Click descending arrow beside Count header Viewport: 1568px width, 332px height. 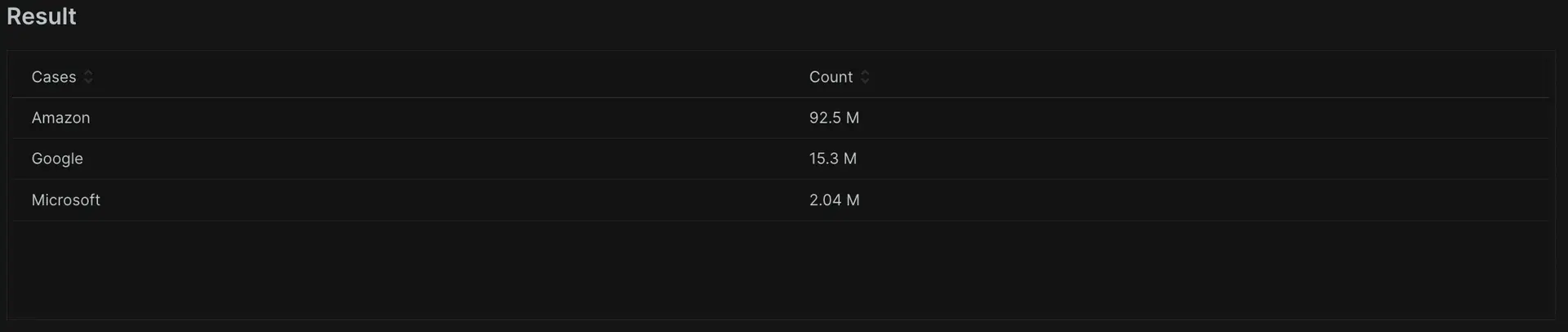pyautogui.click(x=865, y=81)
